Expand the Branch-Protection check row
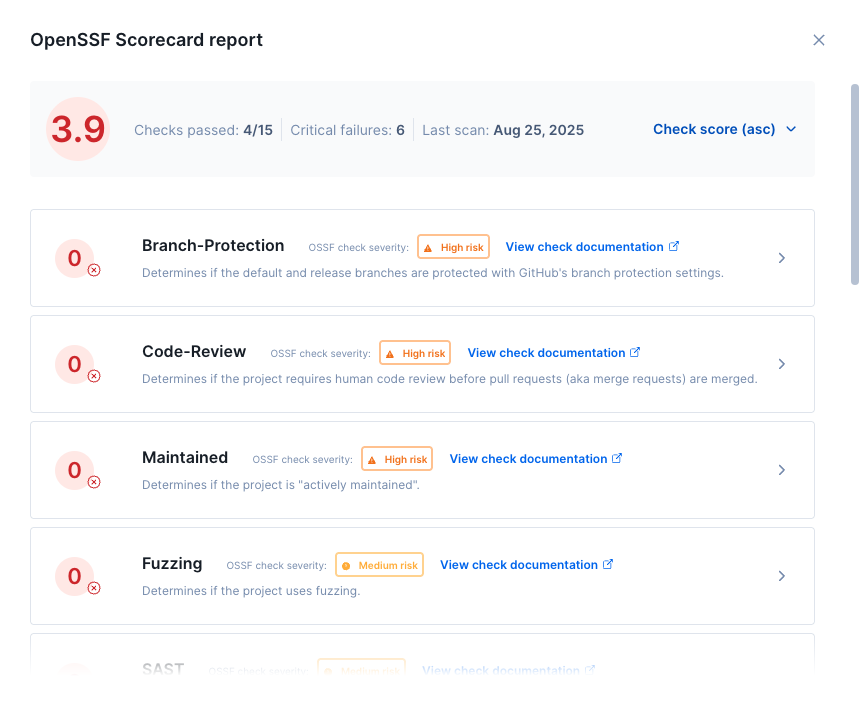Viewport: 860px width, 707px height. click(x=782, y=258)
